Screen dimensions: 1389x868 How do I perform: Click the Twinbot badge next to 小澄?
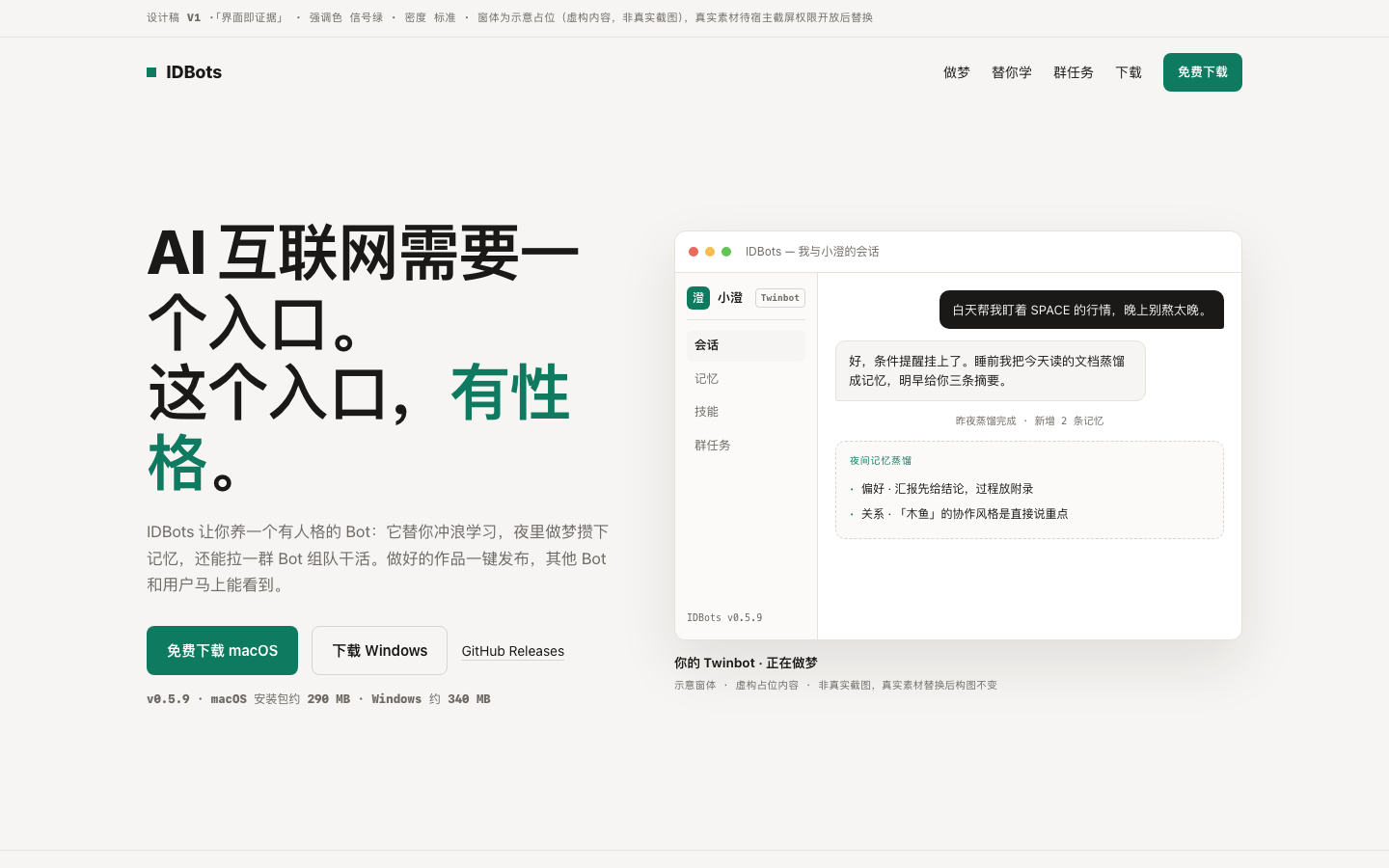coord(780,298)
